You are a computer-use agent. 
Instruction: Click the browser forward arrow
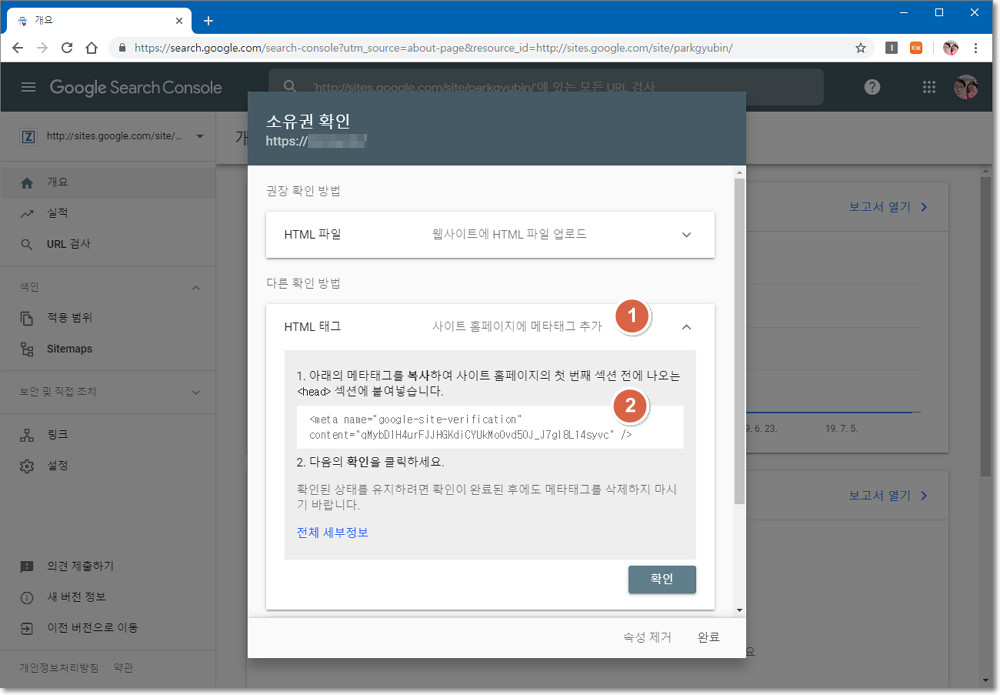(42, 48)
